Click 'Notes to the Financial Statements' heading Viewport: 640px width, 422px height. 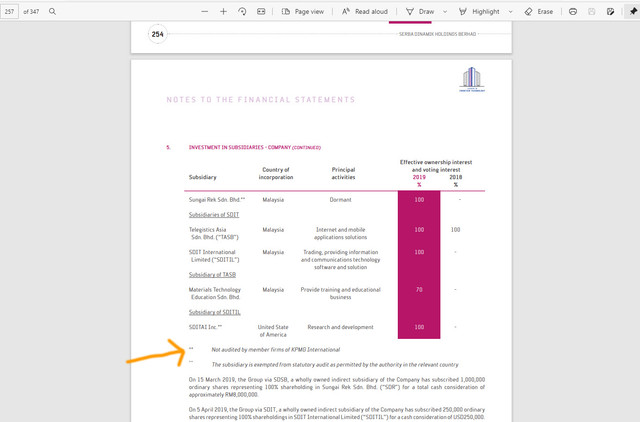[261, 100]
